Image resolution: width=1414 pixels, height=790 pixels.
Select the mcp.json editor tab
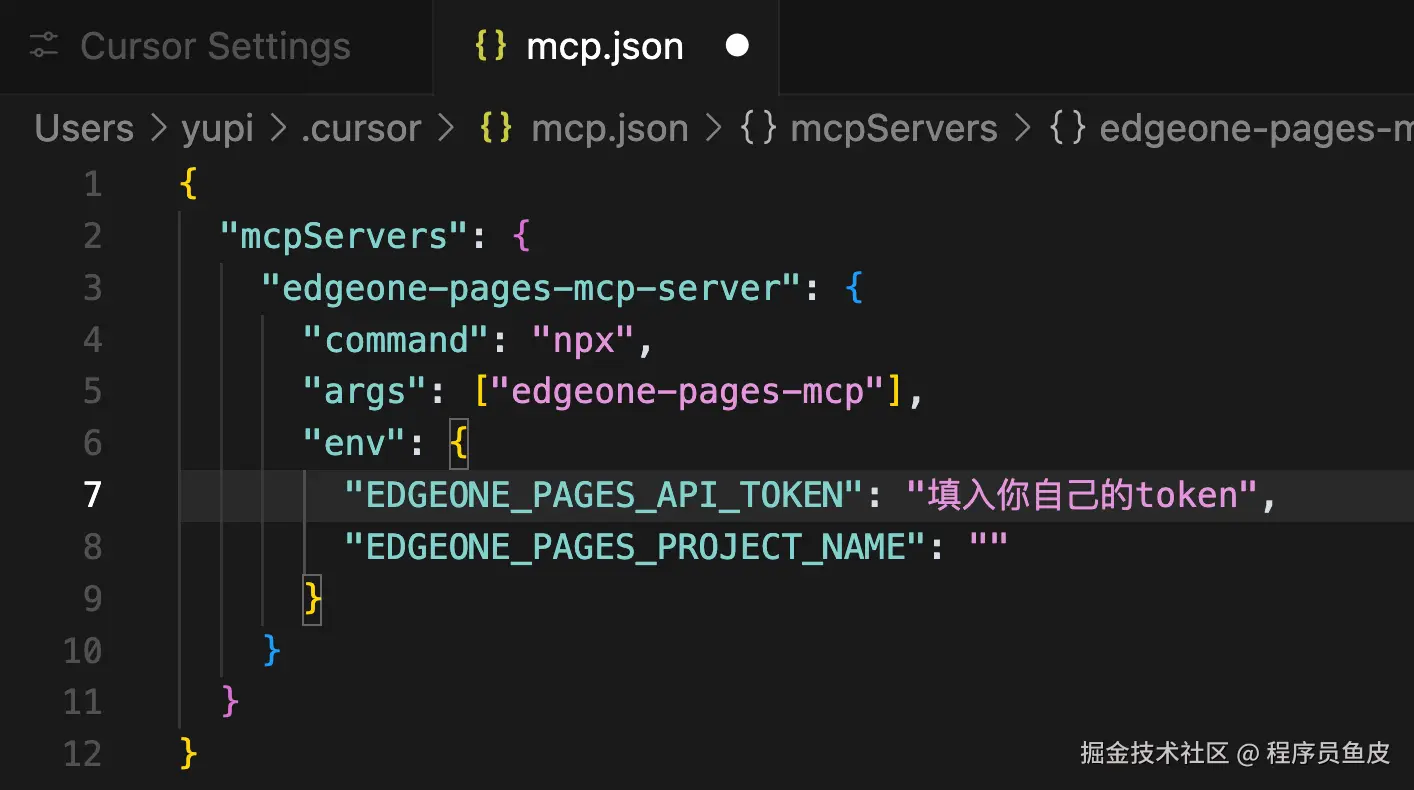[x=605, y=46]
